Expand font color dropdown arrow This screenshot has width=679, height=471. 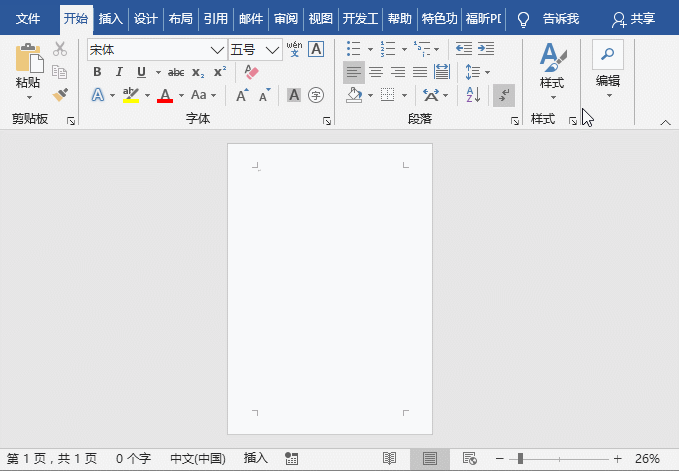coord(181,95)
